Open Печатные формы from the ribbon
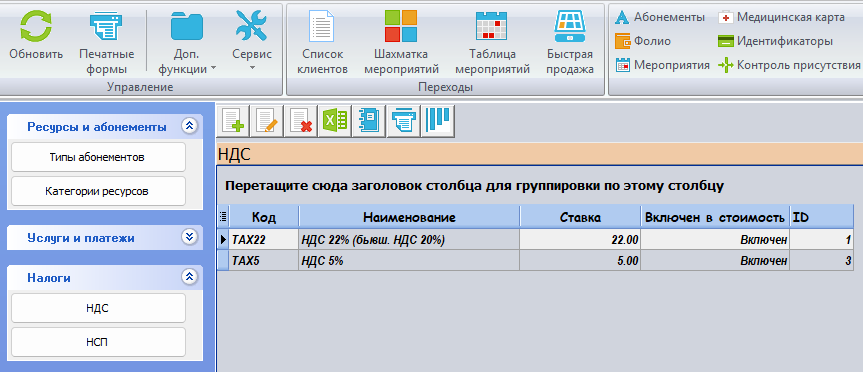The width and height of the screenshot is (863, 372). coord(106,43)
